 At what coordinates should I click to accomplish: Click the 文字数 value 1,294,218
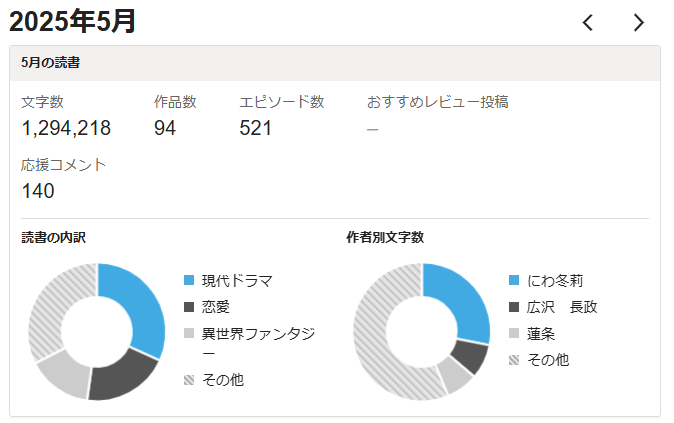pos(66,128)
